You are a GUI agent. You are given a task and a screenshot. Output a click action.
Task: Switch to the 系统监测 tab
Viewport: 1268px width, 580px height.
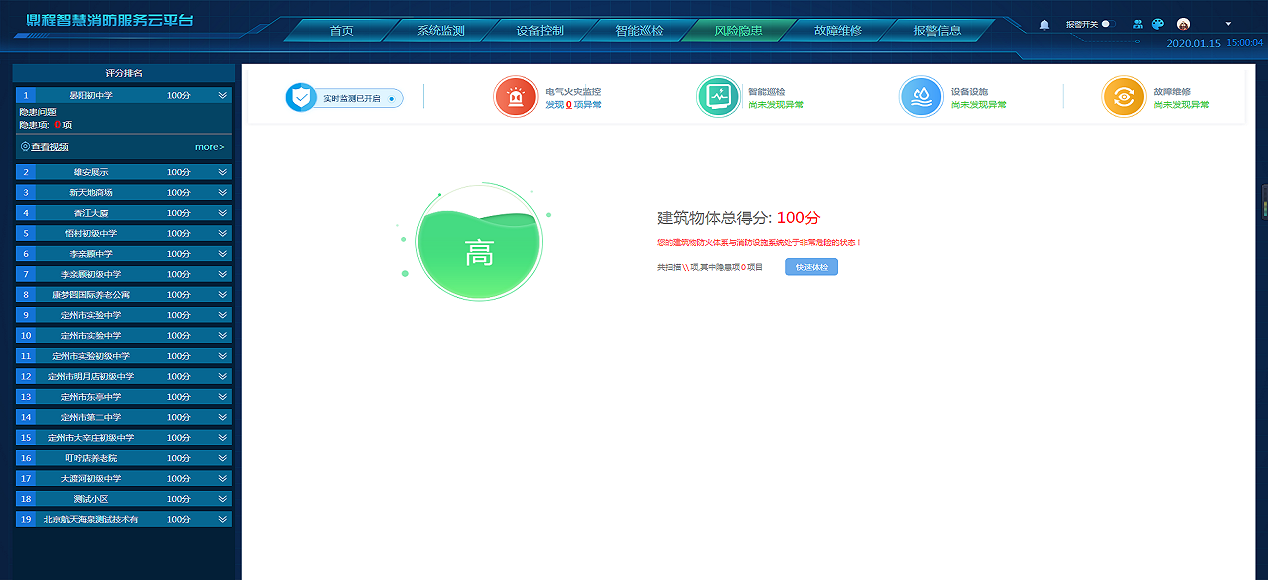click(441, 30)
